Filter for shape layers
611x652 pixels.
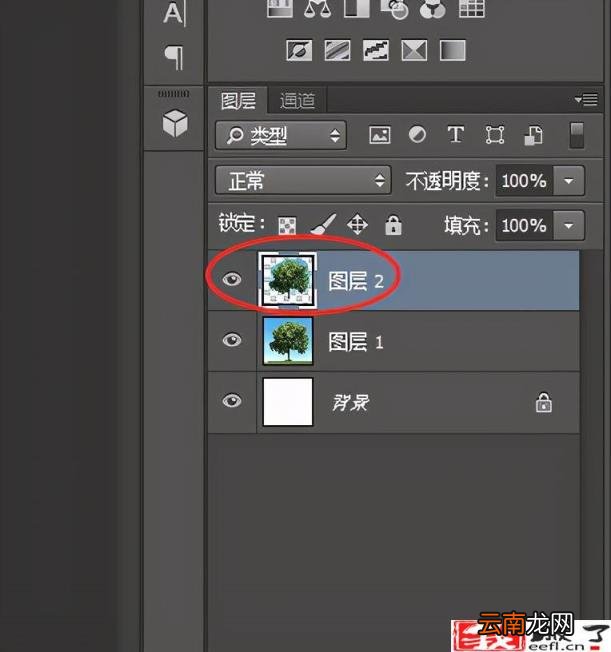click(x=495, y=135)
